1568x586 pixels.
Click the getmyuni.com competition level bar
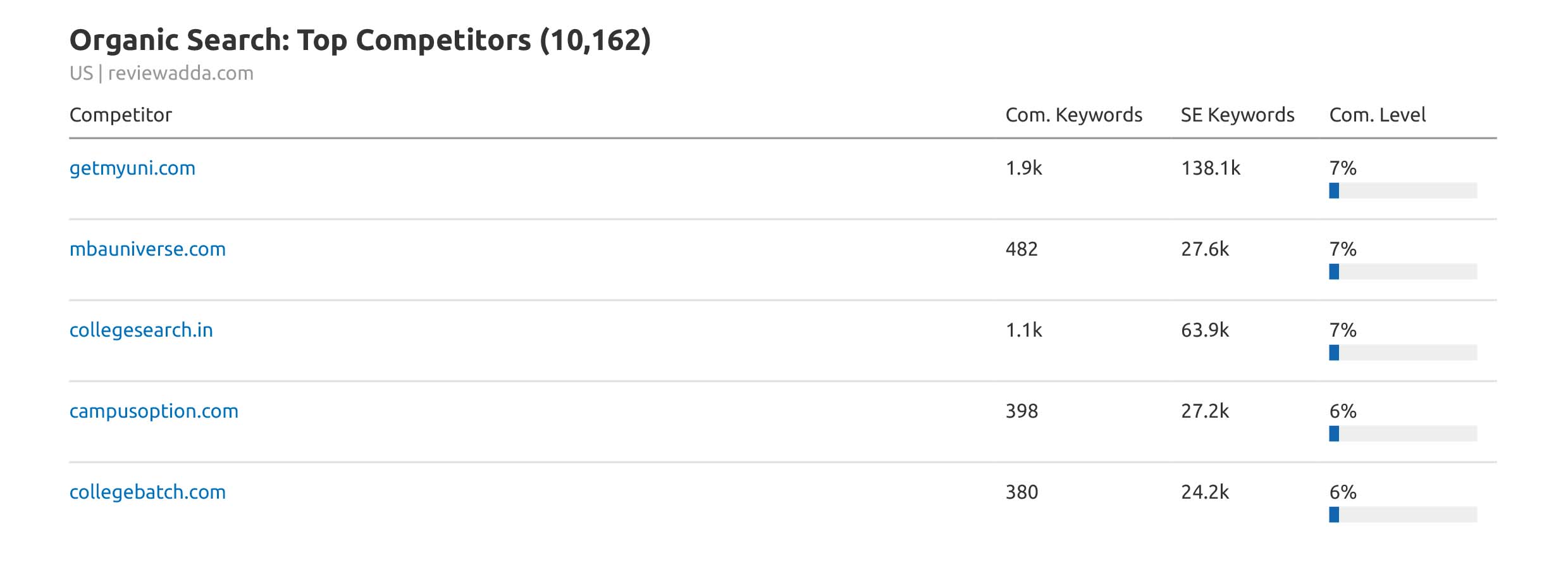point(1402,190)
